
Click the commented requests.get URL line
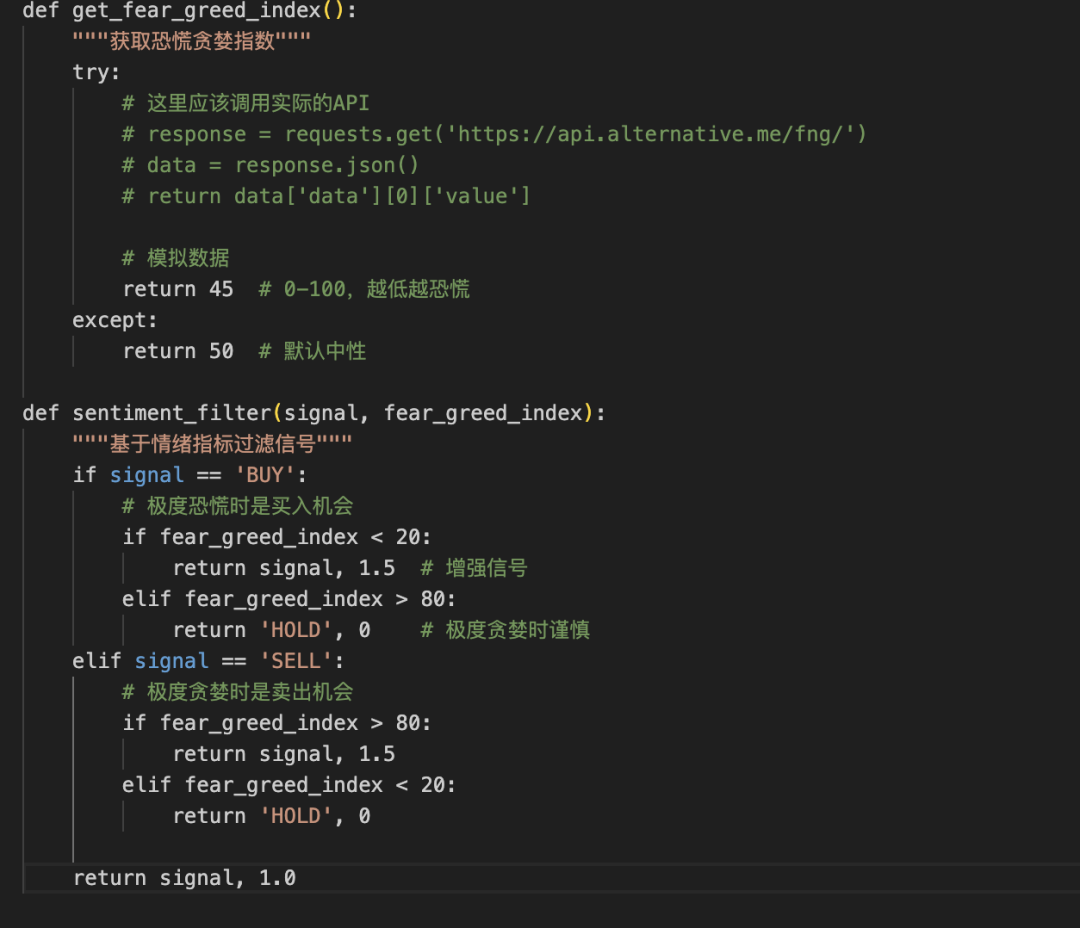pos(495,134)
